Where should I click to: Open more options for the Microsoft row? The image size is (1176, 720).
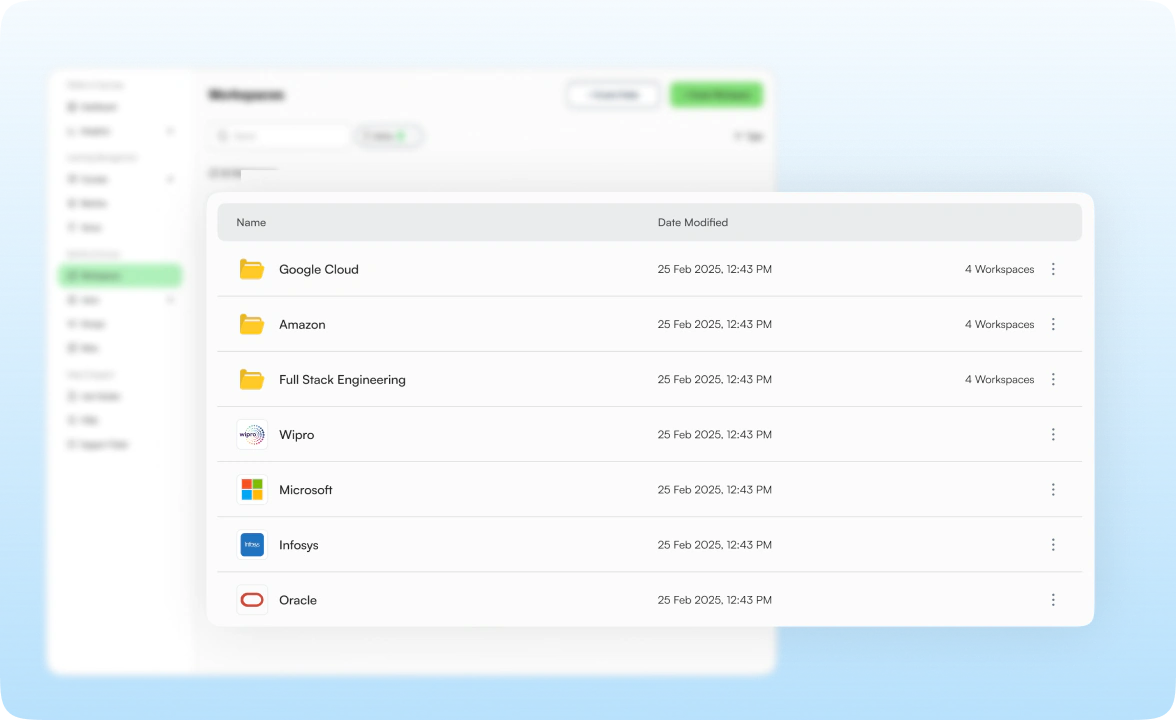pyautogui.click(x=1053, y=490)
